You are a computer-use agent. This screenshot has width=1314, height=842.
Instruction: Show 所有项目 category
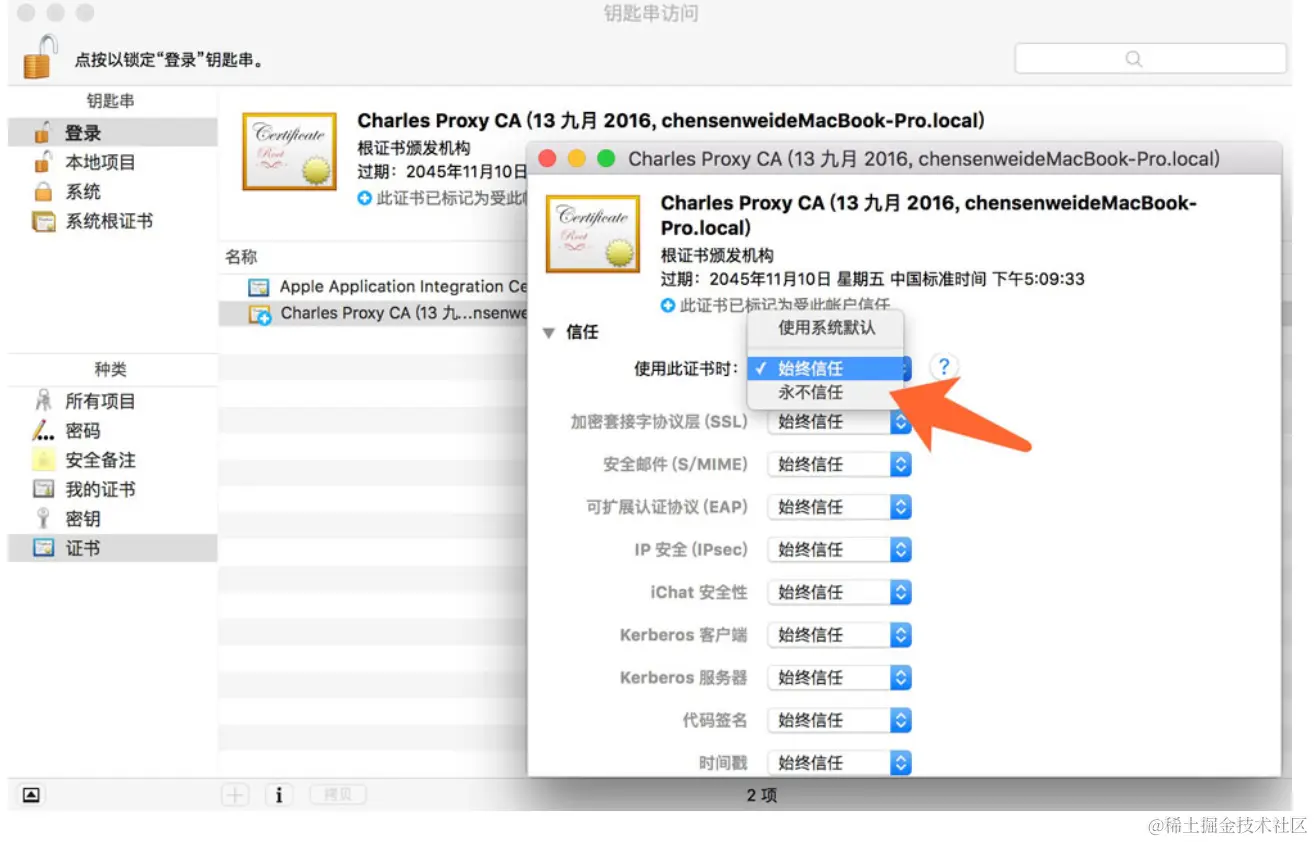(x=112, y=401)
